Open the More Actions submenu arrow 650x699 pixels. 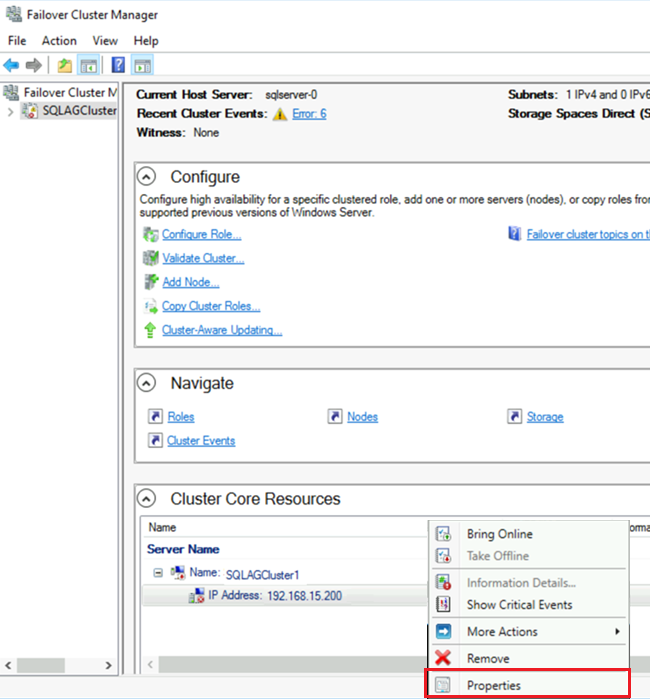point(617,631)
